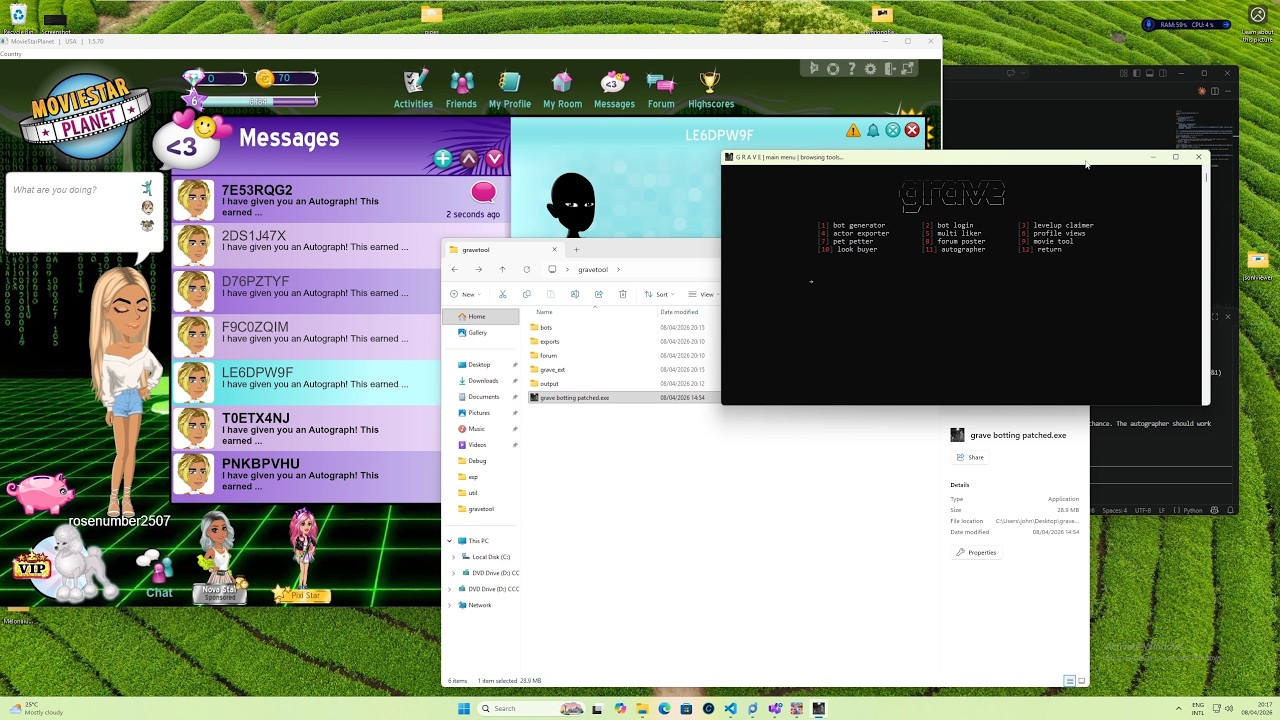Open the piggy bank icon
This screenshot has height=720, width=1280.
pyautogui.click(x=39, y=493)
